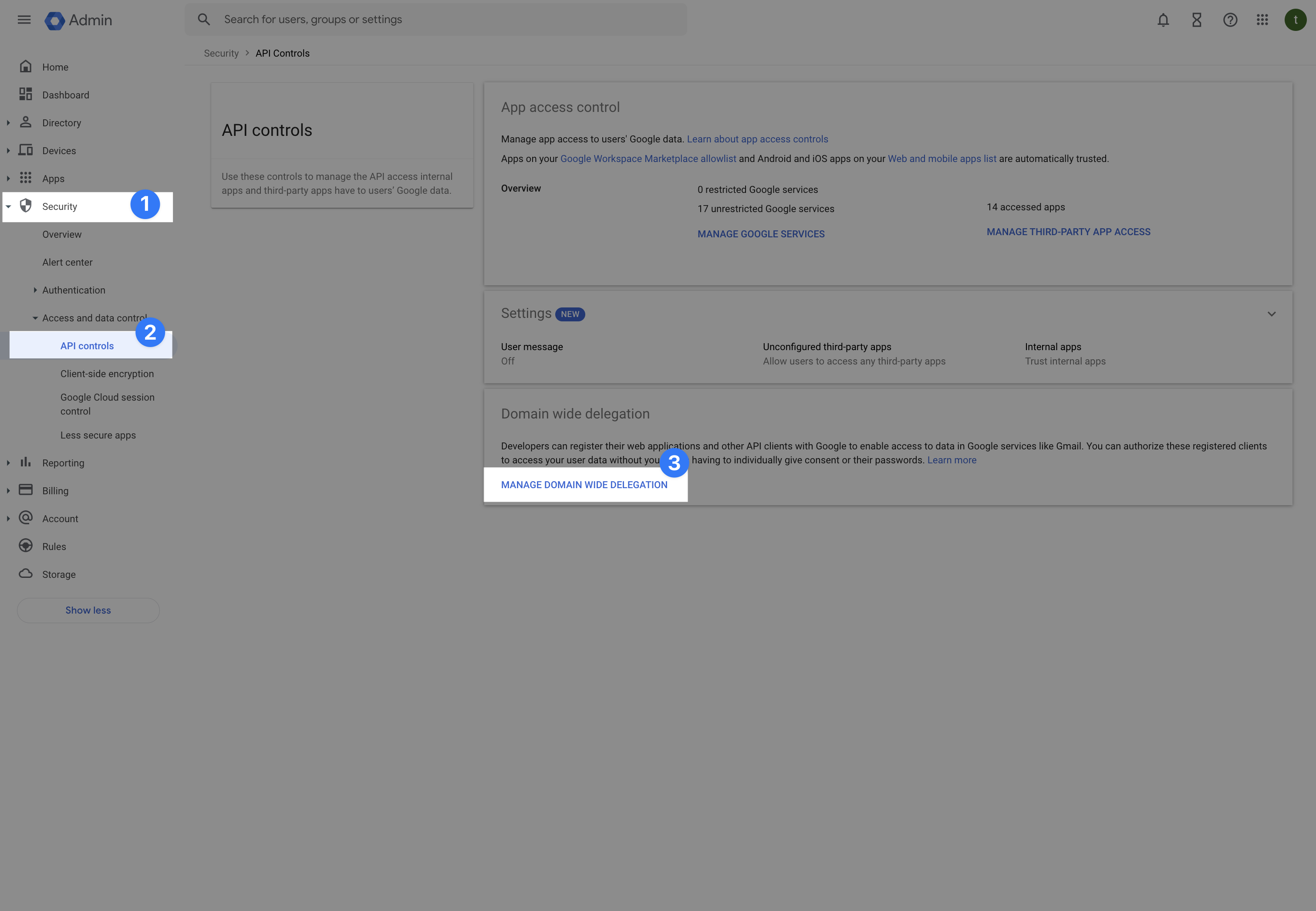The width and height of the screenshot is (1316, 911).
Task: Expand the Authentication submenu arrow
Action: [35, 290]
